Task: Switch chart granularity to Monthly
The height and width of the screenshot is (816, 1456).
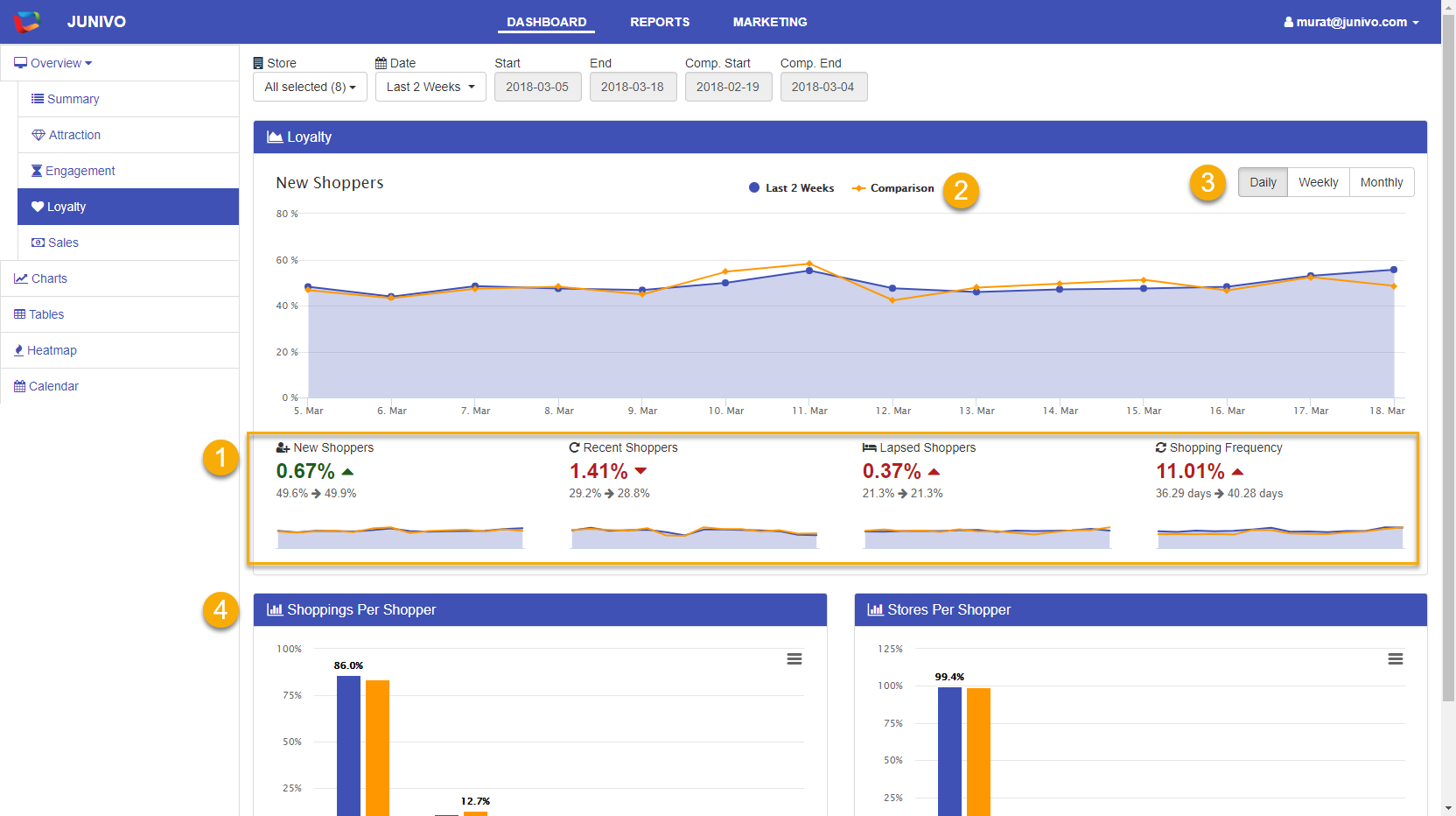Action: [x=1381, y=182]
